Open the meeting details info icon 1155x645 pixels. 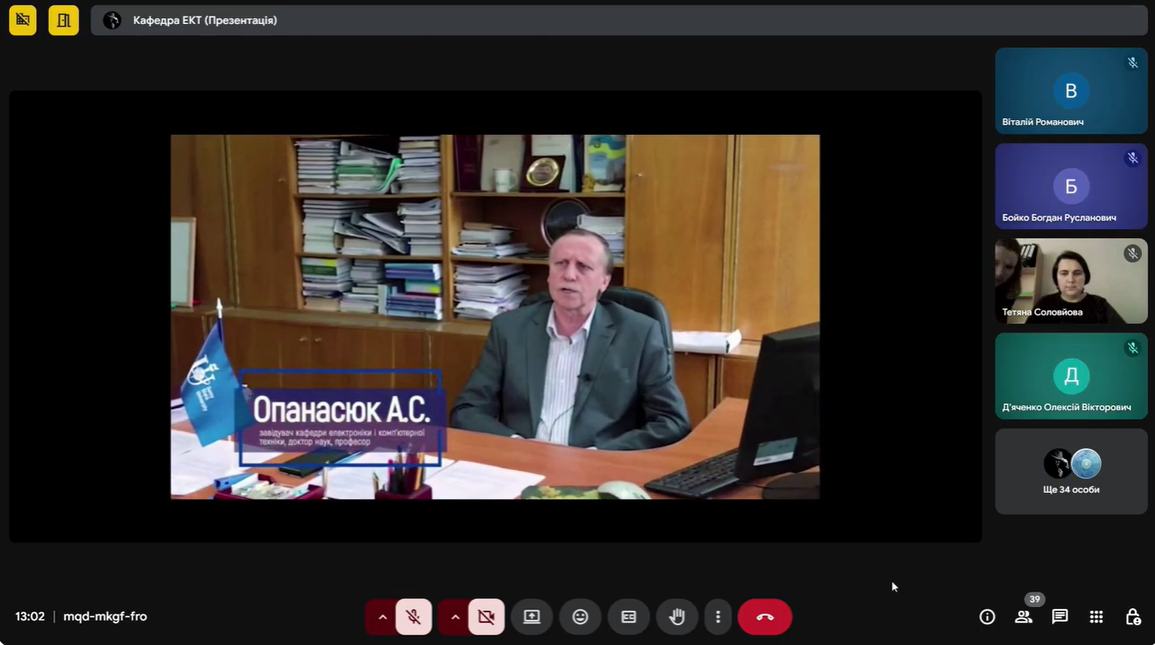pos(987,617)
